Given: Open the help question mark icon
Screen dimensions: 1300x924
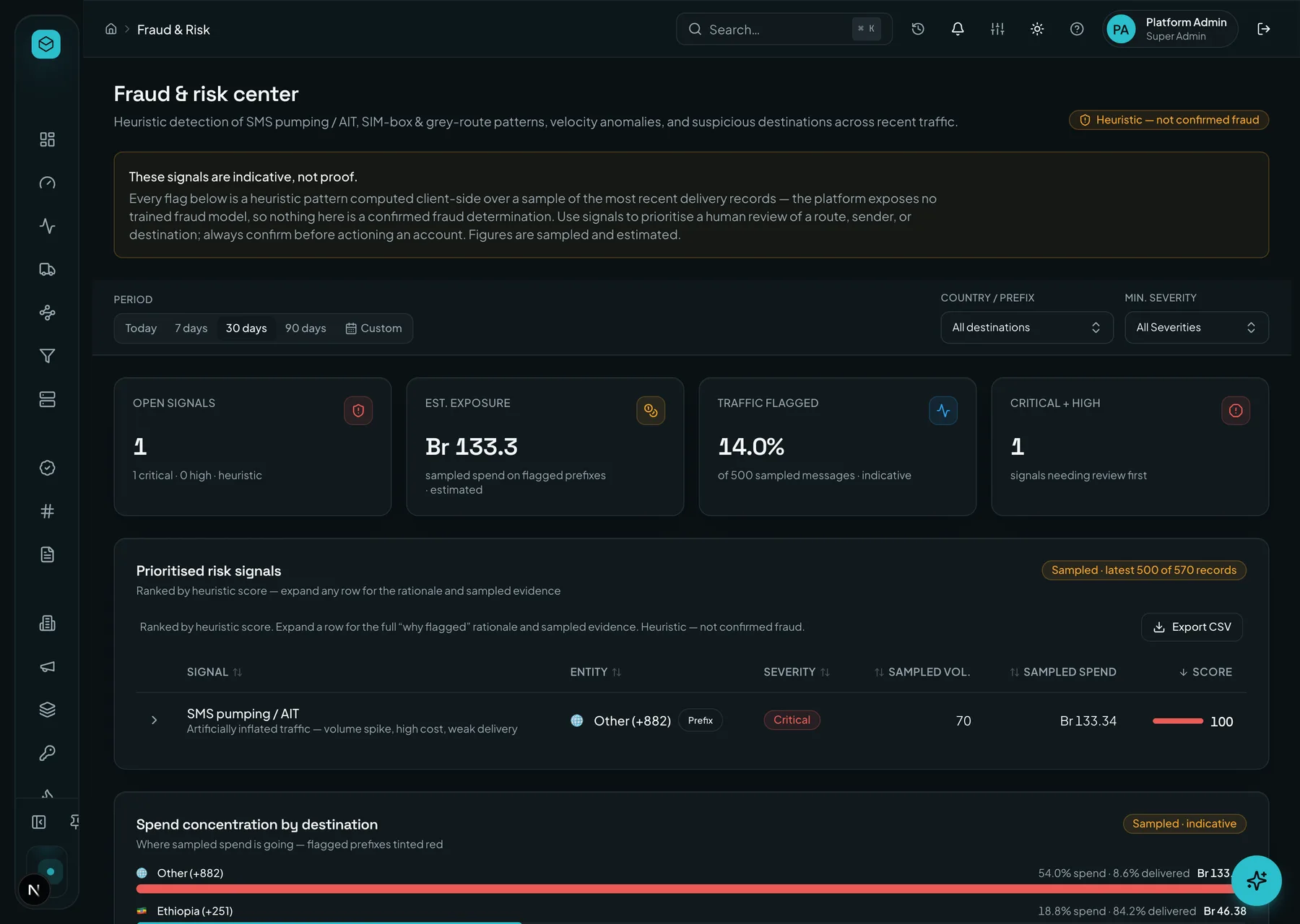Looking at the screenshot, I should [x=1077, y=29].
